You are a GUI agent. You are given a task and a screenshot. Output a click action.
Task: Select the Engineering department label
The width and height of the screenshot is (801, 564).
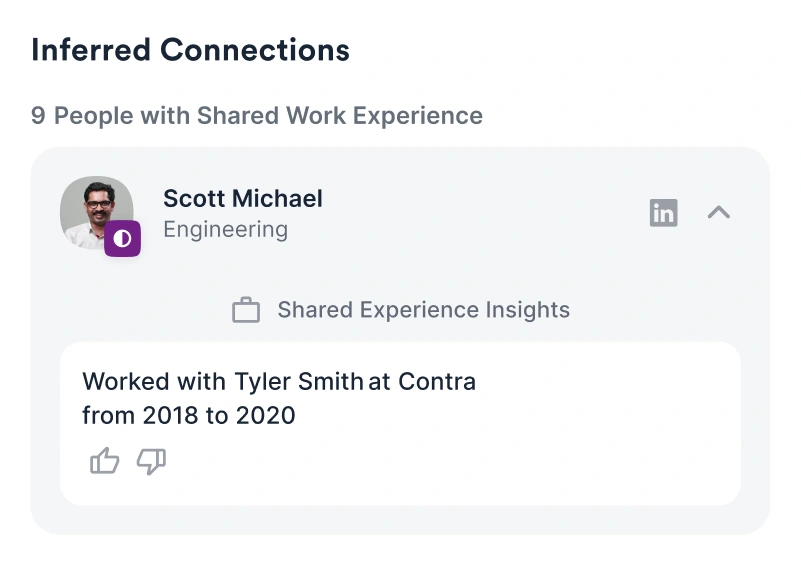click(x=225, y=229)
